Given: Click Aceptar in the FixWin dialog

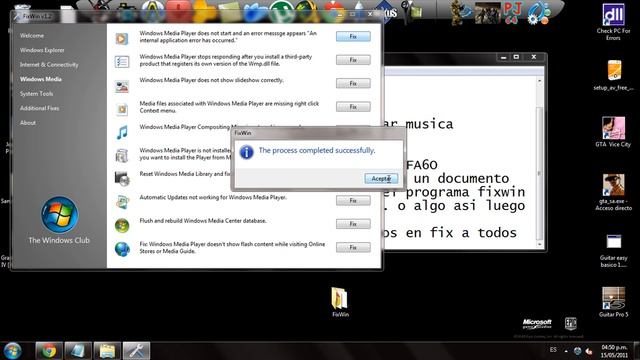Looking at the screenshot, I should point(381,178).
